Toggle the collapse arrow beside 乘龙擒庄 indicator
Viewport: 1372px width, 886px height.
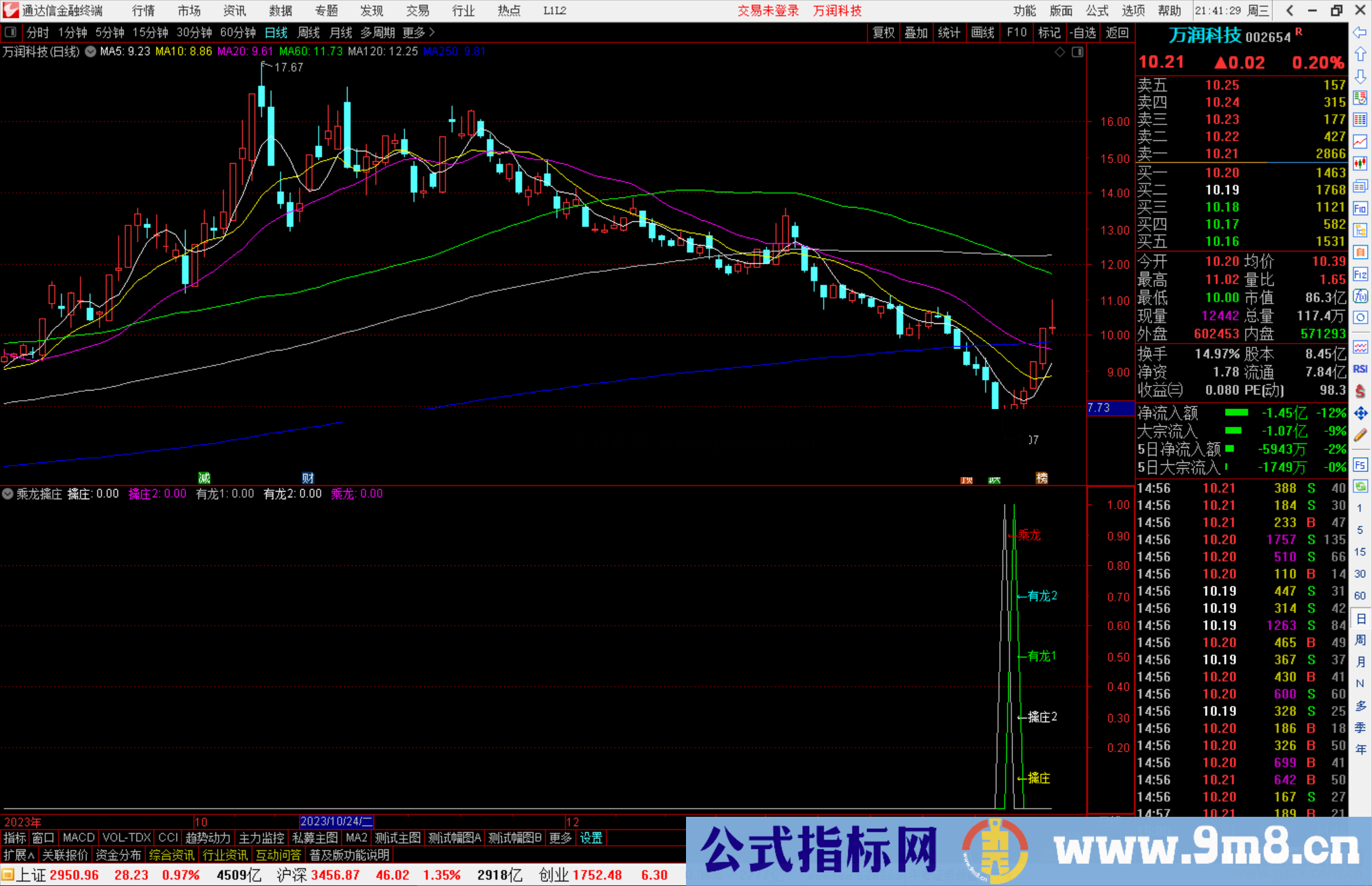[8, 493]
